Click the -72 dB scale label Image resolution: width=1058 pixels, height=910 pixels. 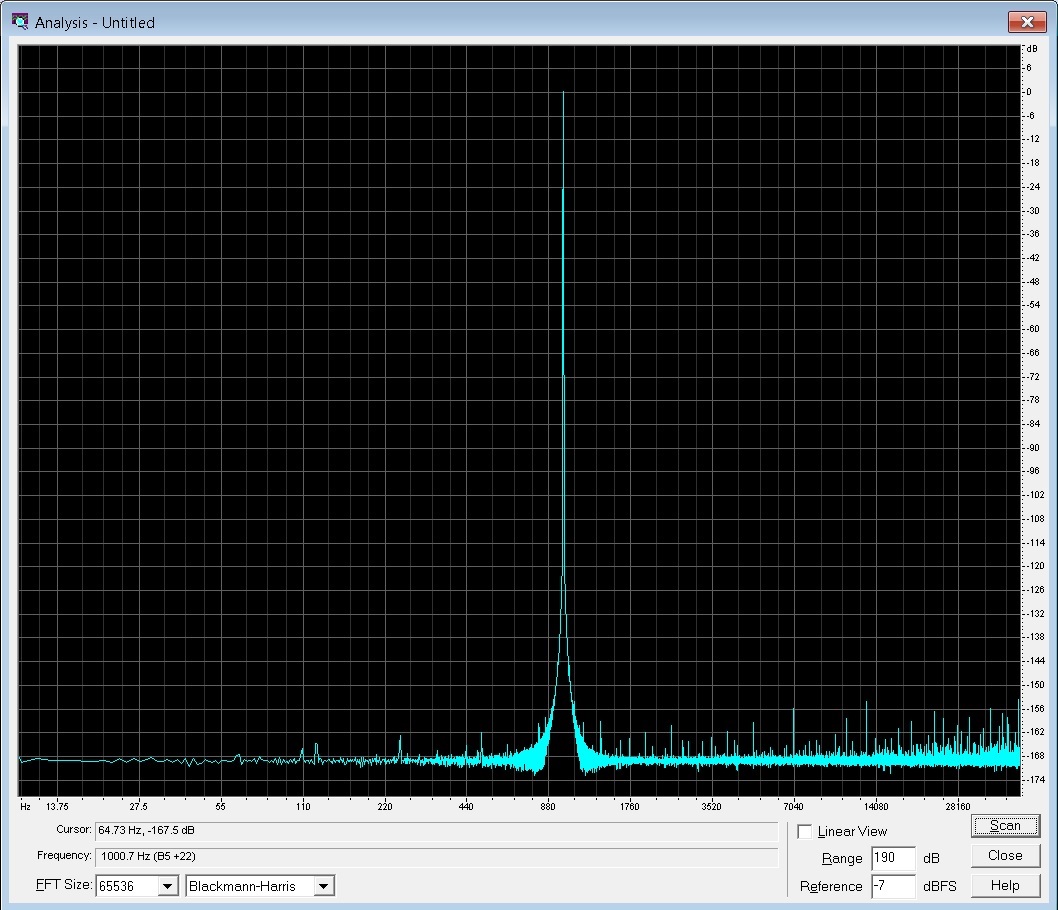pyautogui.click(x=1034, y=376)
